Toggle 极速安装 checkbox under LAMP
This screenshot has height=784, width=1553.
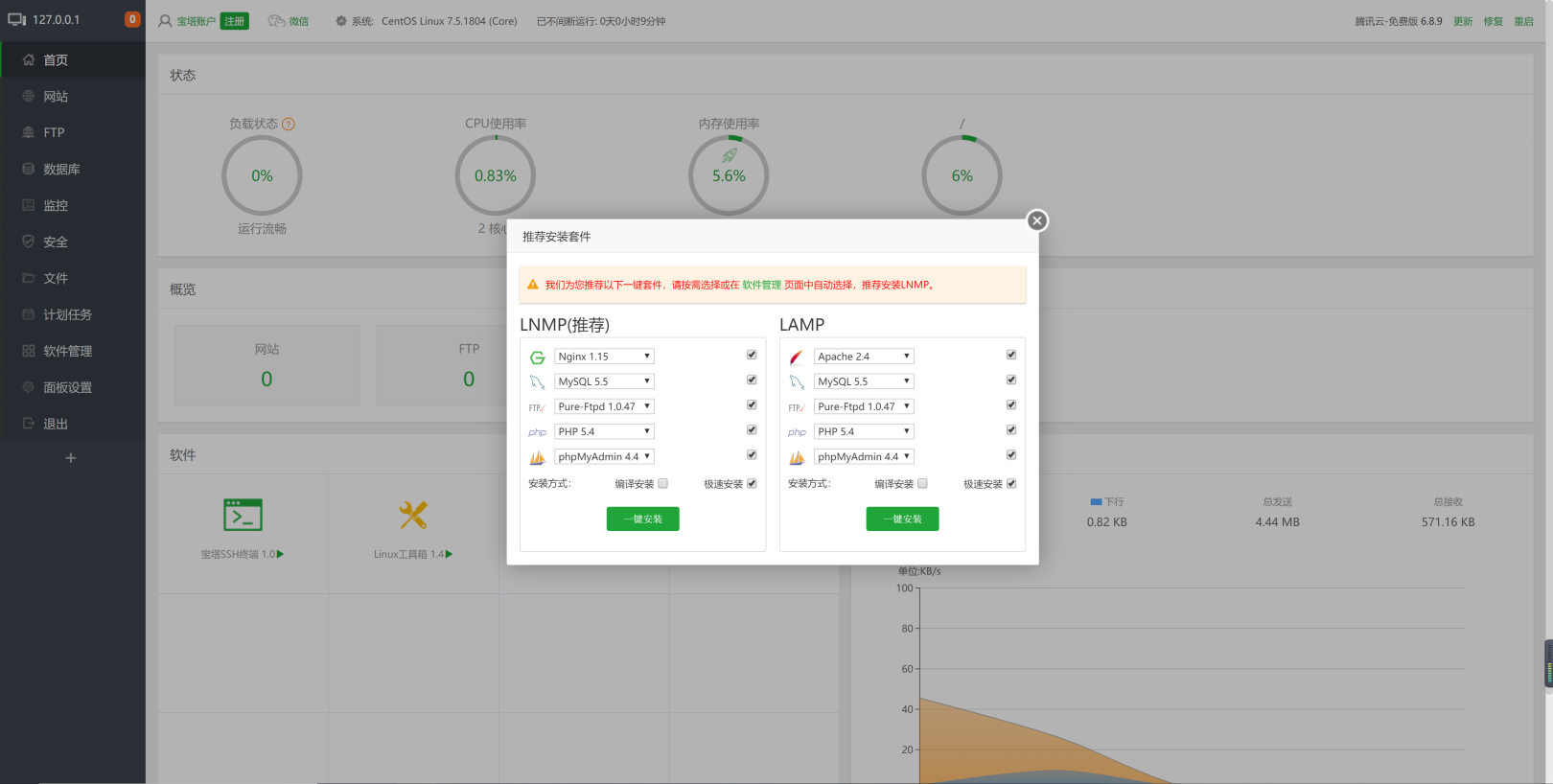(1011, 484)
